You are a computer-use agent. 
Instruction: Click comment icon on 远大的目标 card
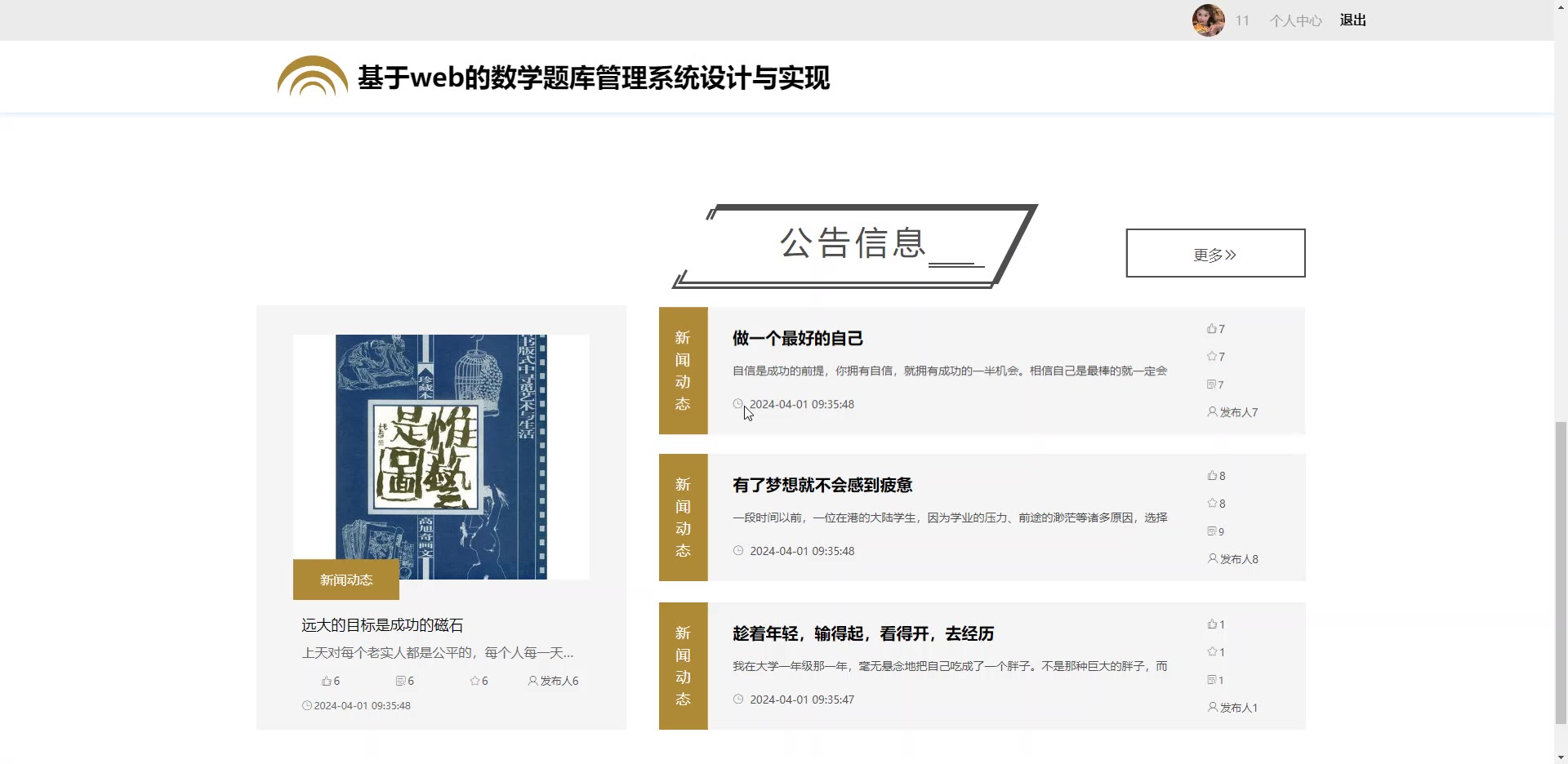400,681
